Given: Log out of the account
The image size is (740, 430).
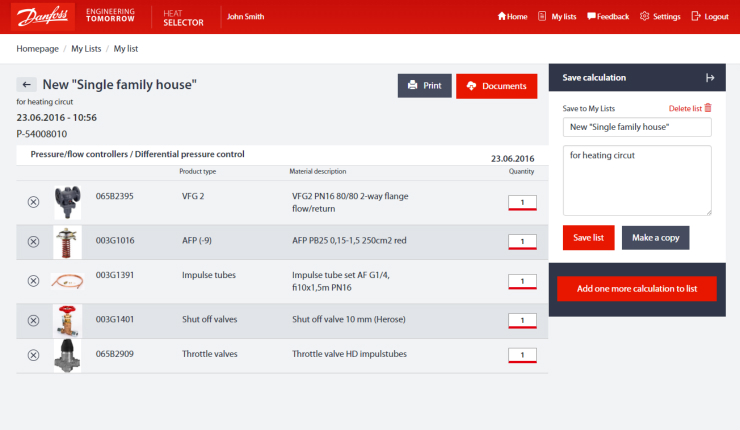Looking at the screenshot, I should 709,17.
